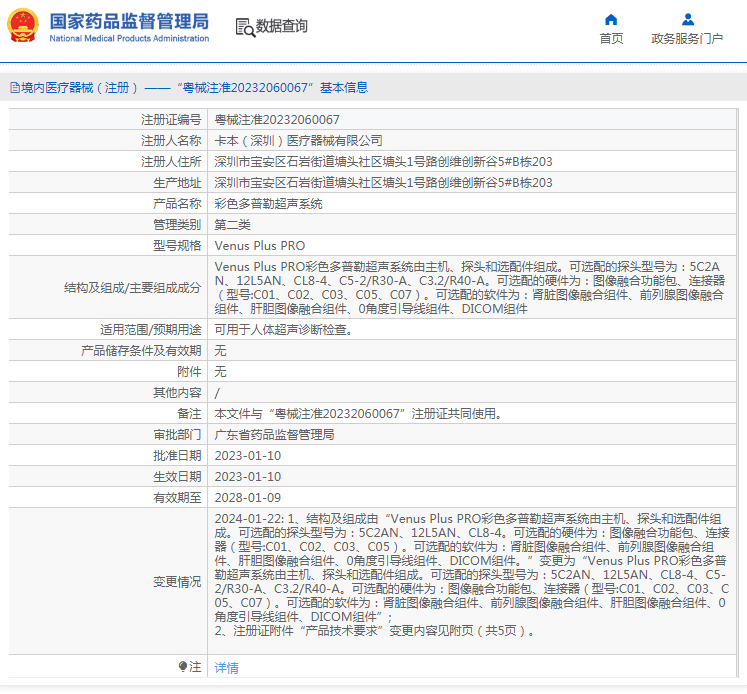Click the national emblem logo

(22, 25)
